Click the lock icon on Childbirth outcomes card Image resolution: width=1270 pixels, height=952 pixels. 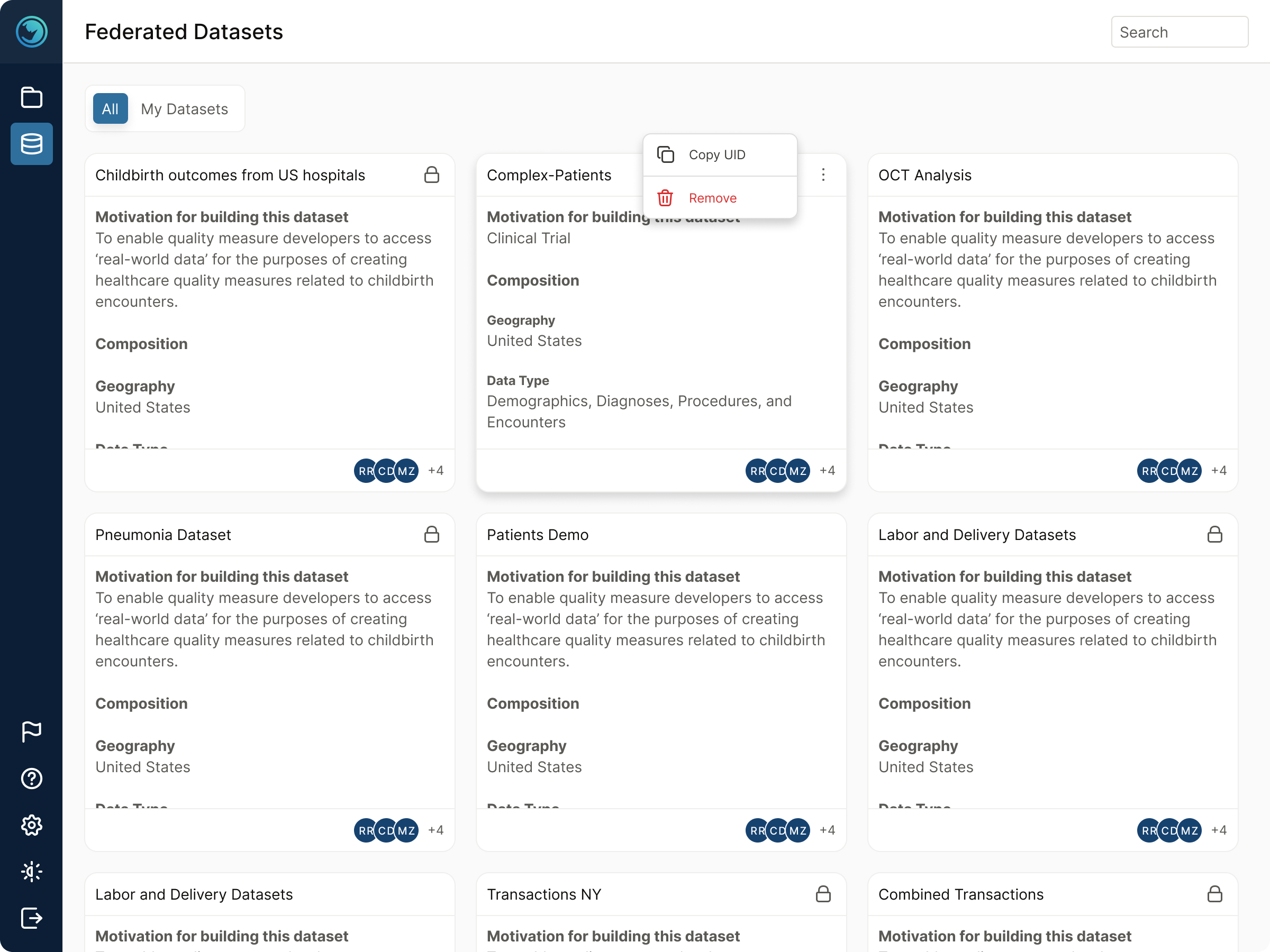coord(432,175)
